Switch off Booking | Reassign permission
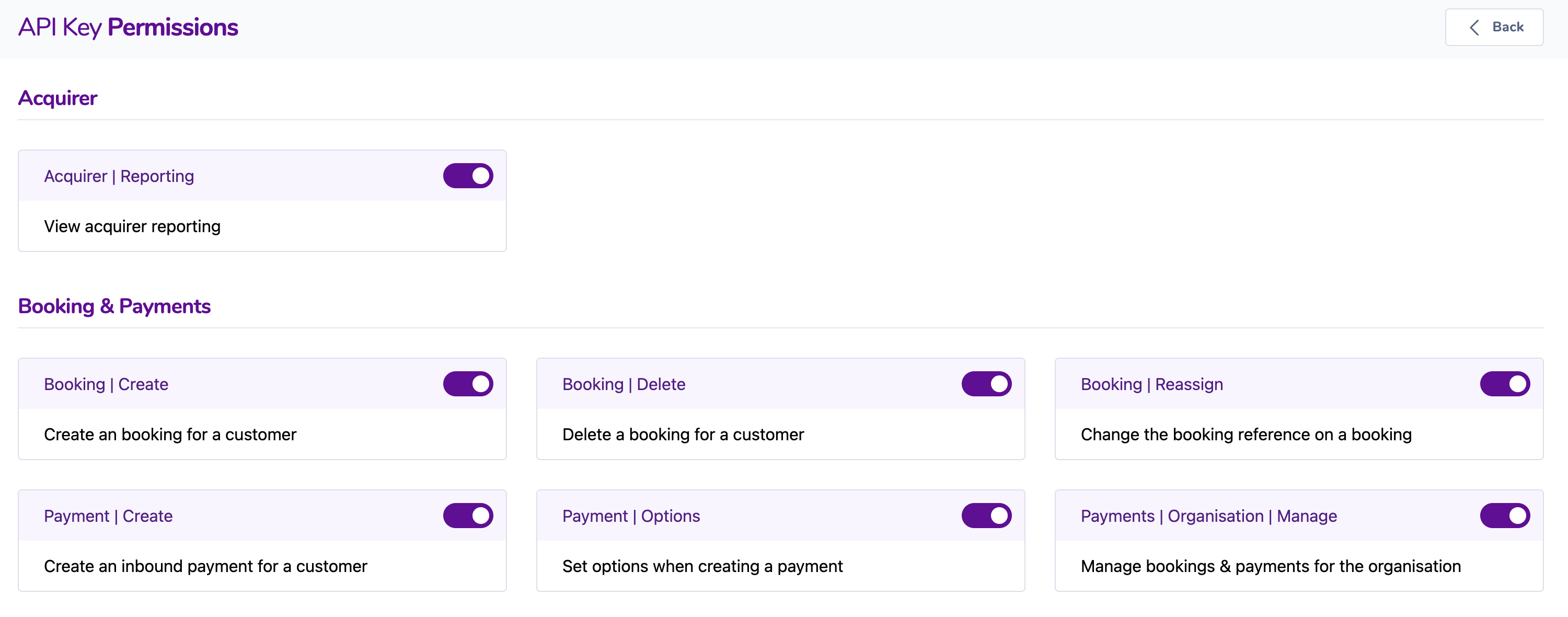 click(1505, 384)
